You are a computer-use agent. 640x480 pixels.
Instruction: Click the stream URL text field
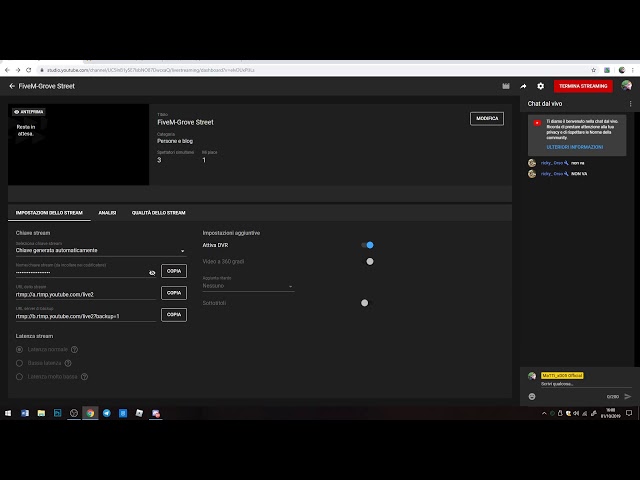(x=86, y=294)
